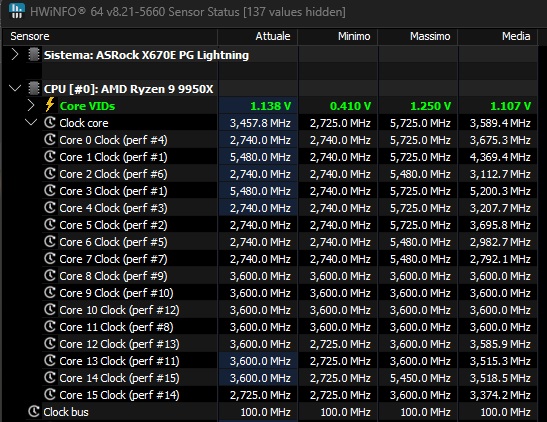The image size is (547, 422).
Task: Click Core VIDs current value 1.138 V
Action: 271,106
